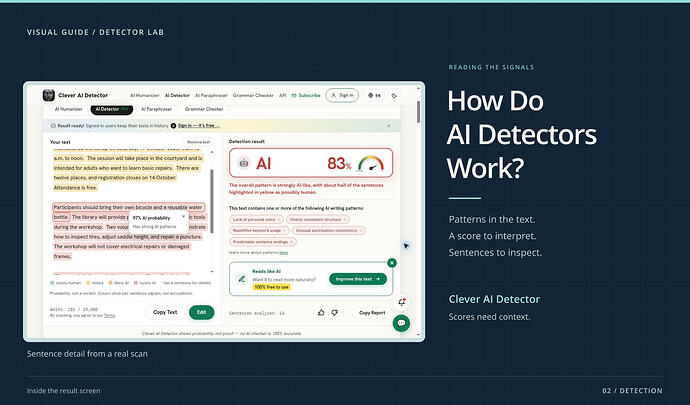Click the 'Repetitive keyword usage' pattern chip
Viewport: 690px width, 405px height.
[259, 230]
